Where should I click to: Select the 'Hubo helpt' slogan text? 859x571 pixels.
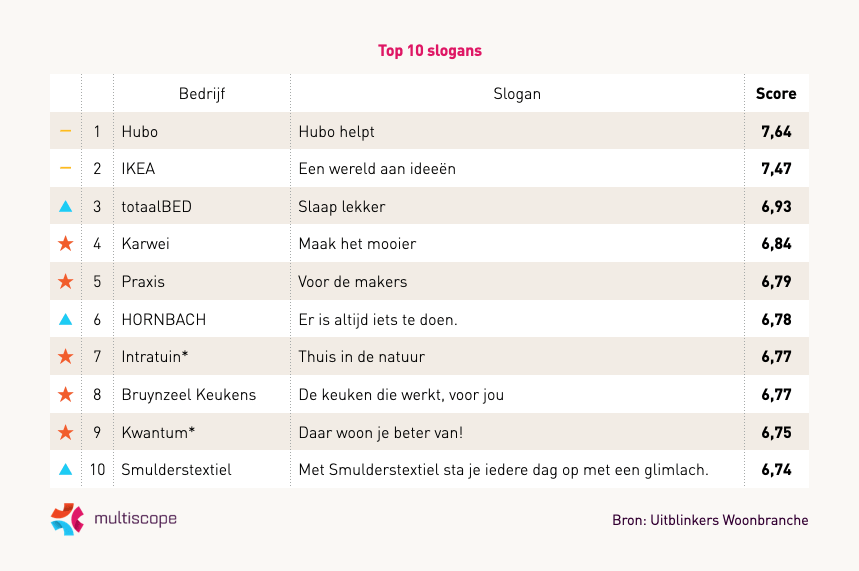coord(337,131)
